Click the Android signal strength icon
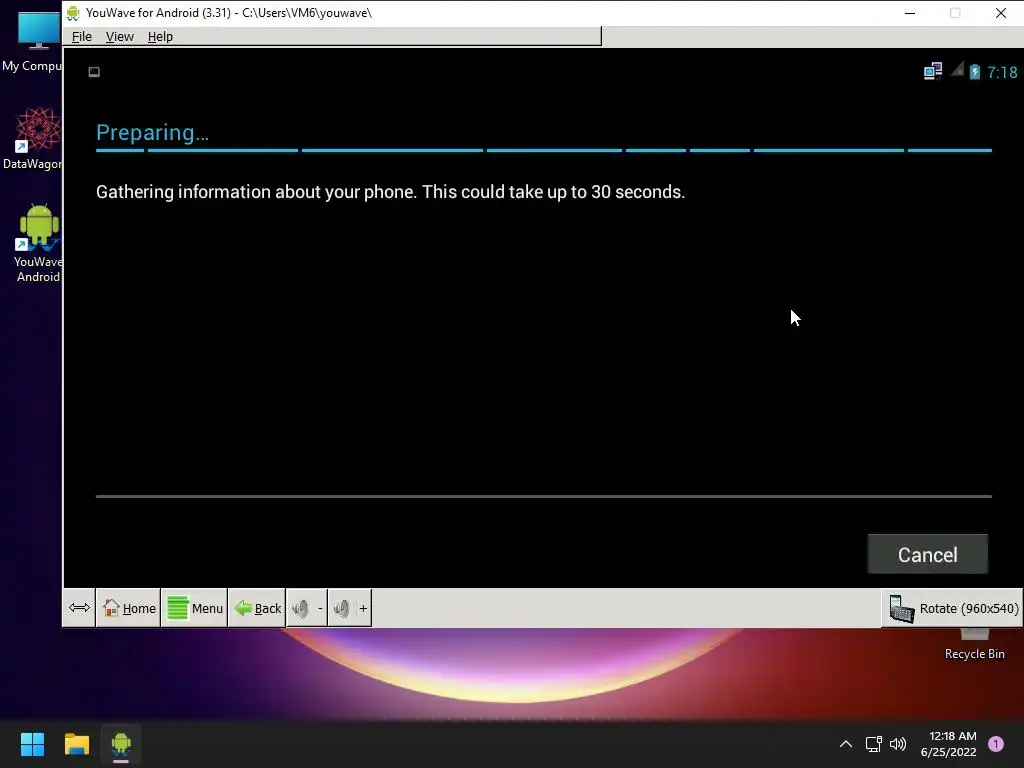Viewport: 1024px width, 768px height. (957, 69)
